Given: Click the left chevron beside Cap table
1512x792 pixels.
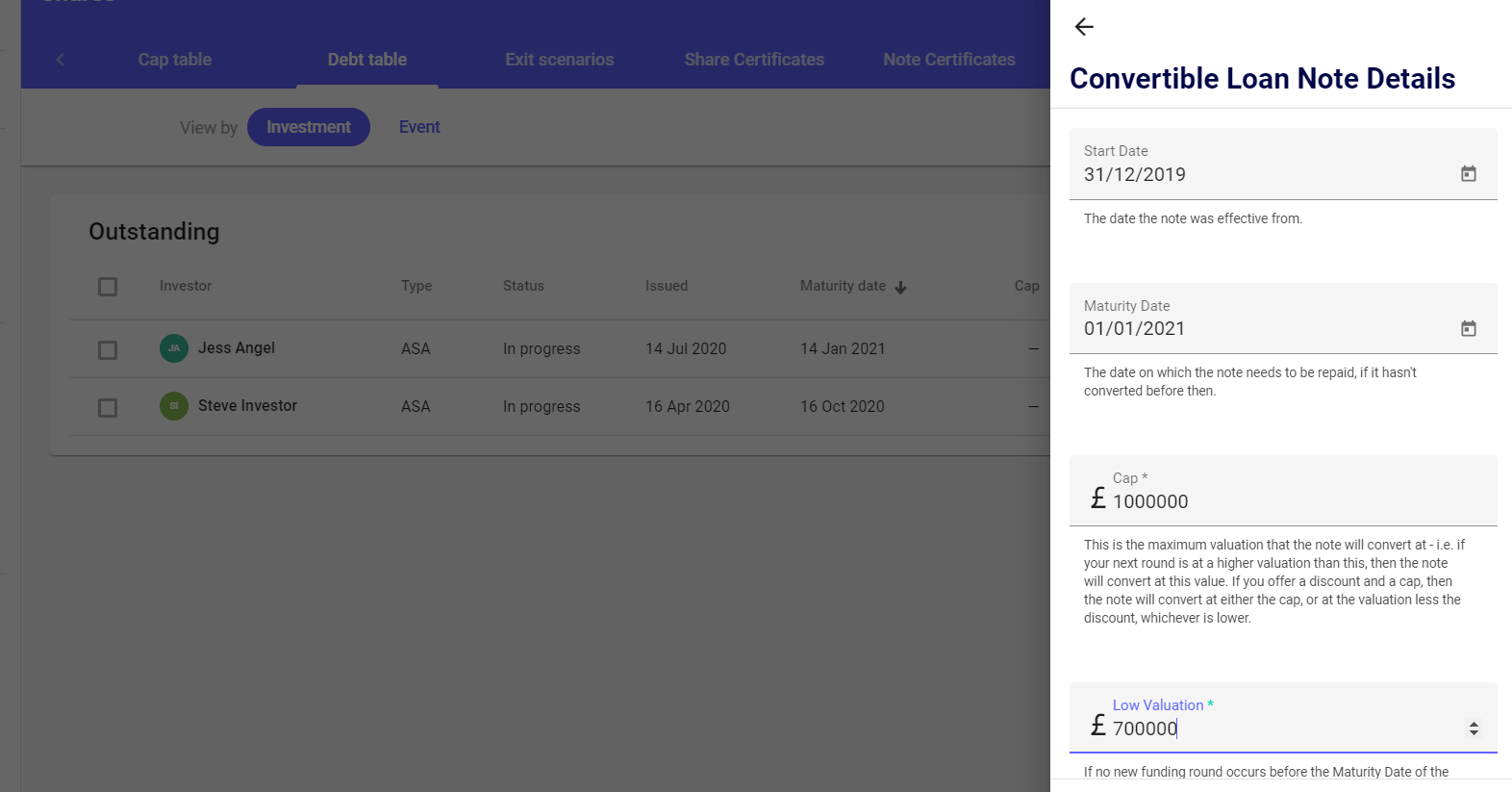Looking at the screenshot, I should [x=60, y=60].
